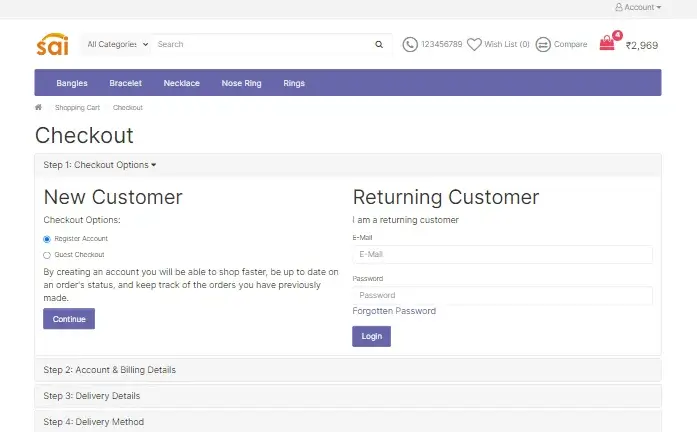Open the Bangles menu category
The width and height of the screenshot is (697, 432).
click(x=72, y=83)
